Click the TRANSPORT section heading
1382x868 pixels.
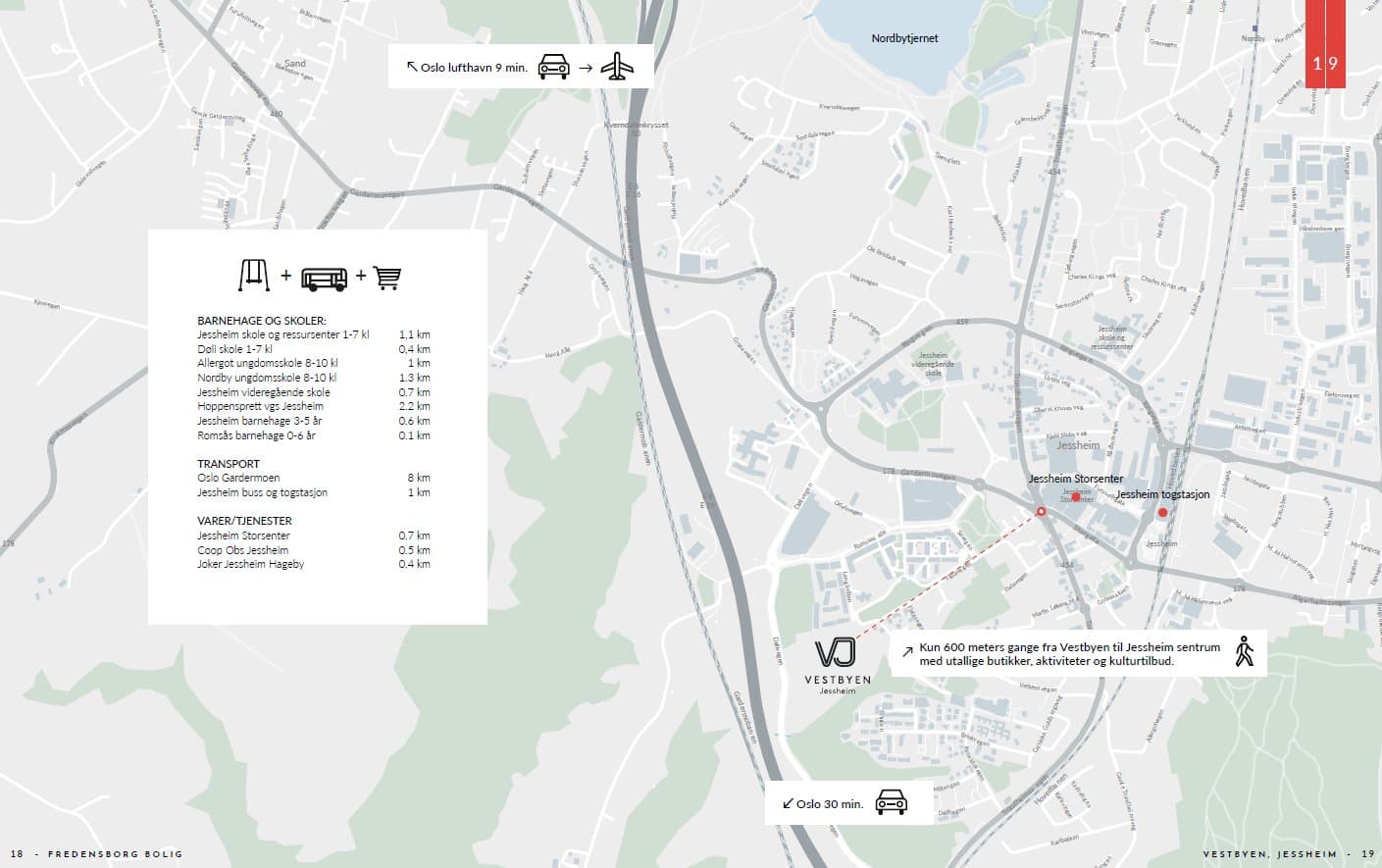click(229, 464)
